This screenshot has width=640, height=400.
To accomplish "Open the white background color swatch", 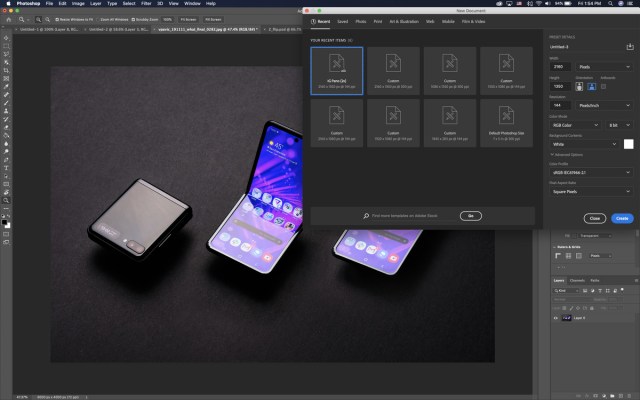I will pos(629,144).
